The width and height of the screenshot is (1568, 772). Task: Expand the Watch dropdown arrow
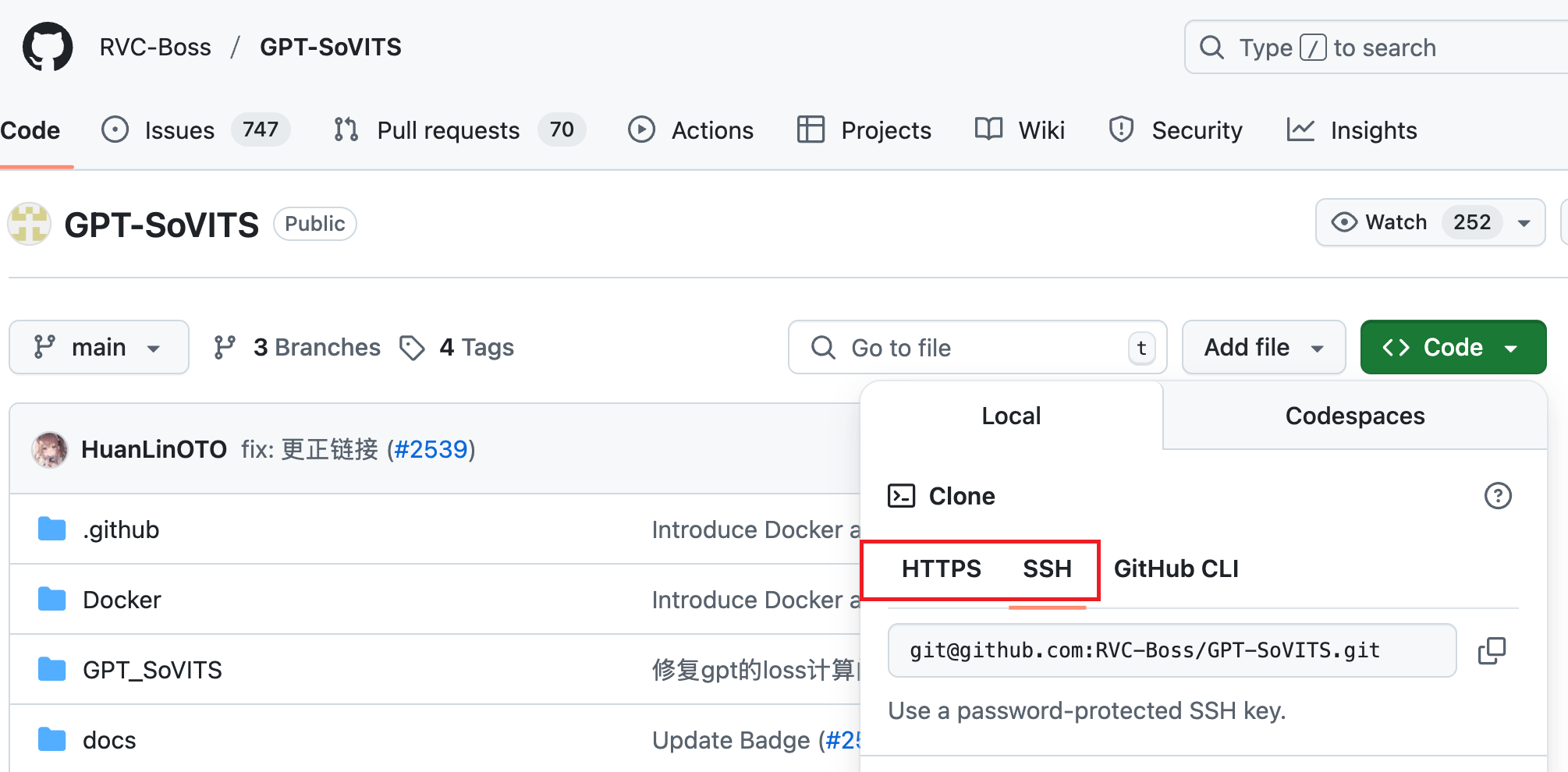coord(1524,223)
